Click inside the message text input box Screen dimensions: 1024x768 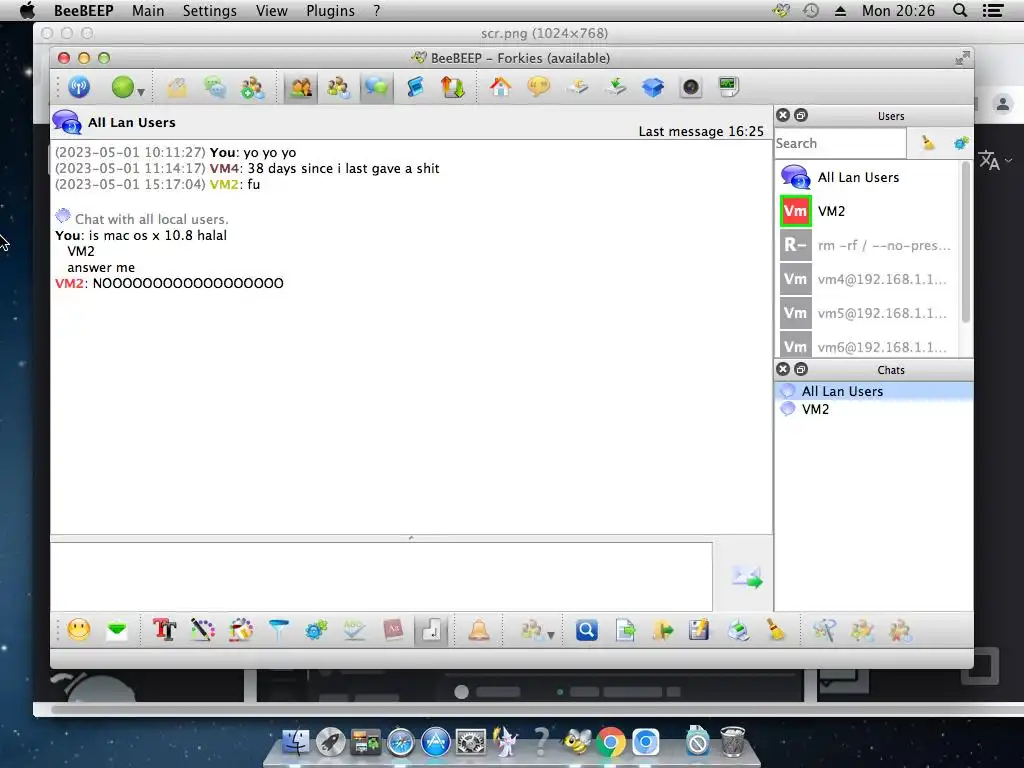(381, 577)
